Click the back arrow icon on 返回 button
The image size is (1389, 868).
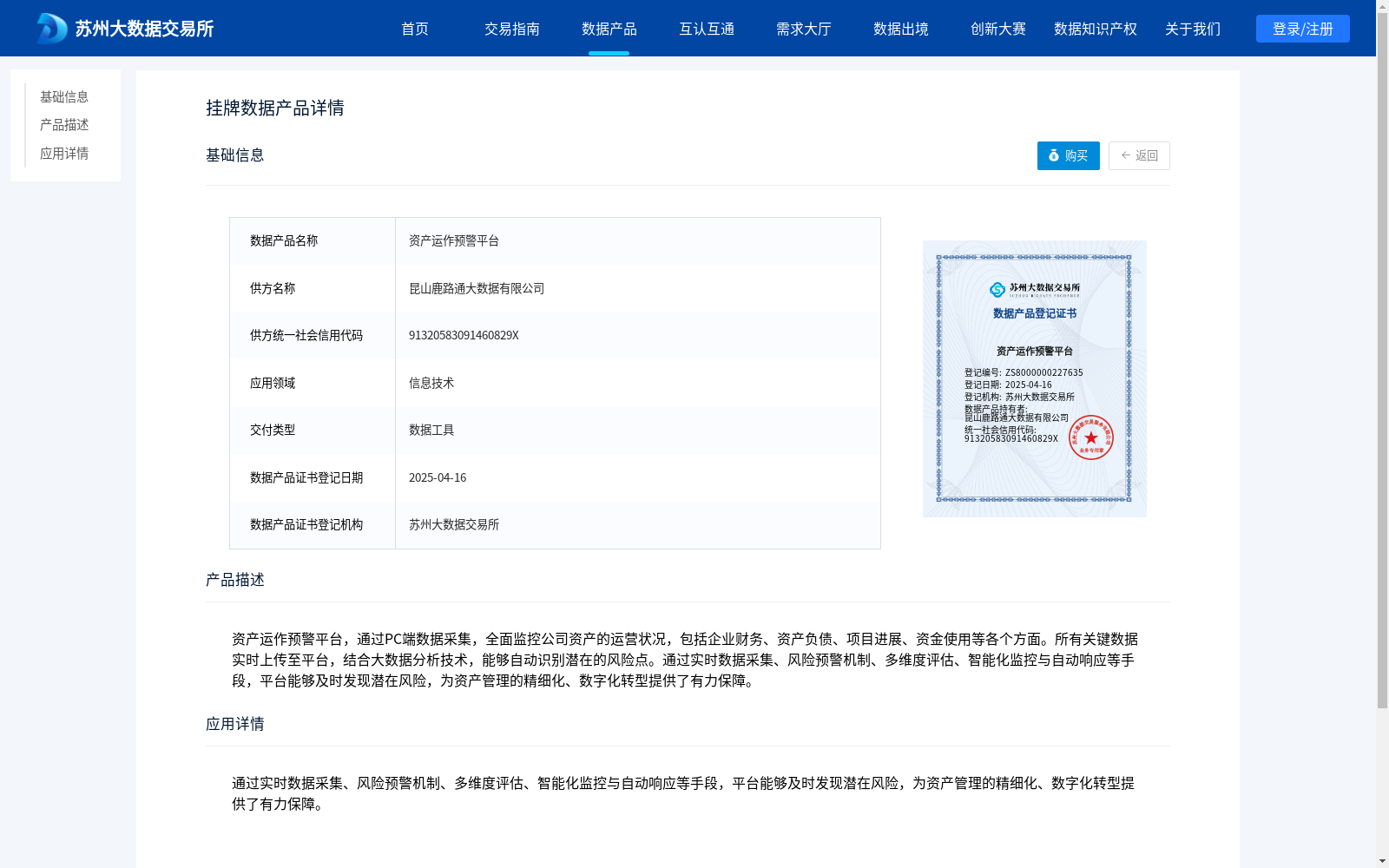click(x=1126, y=155)
